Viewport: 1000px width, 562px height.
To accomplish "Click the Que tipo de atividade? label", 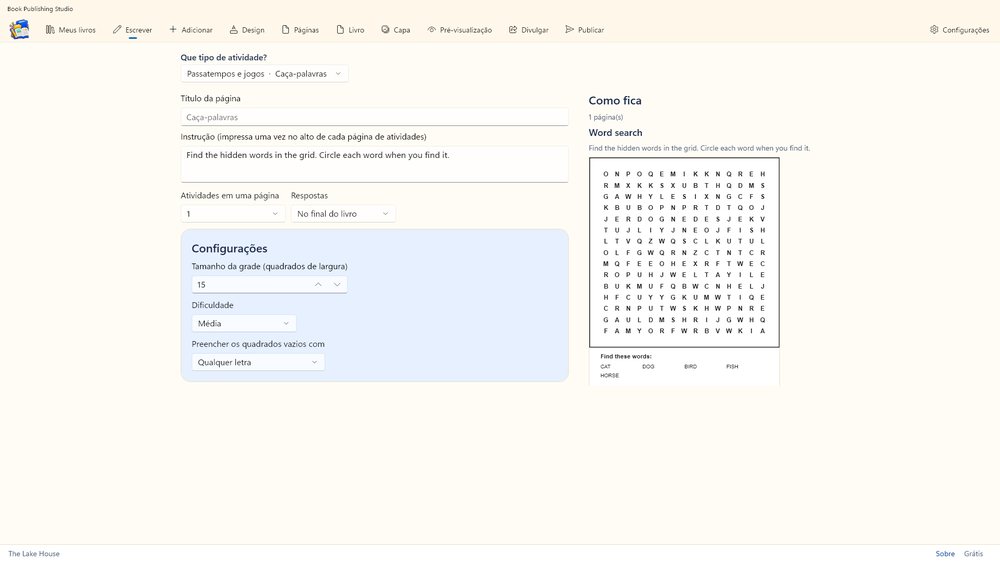I will tap(223, 57).
